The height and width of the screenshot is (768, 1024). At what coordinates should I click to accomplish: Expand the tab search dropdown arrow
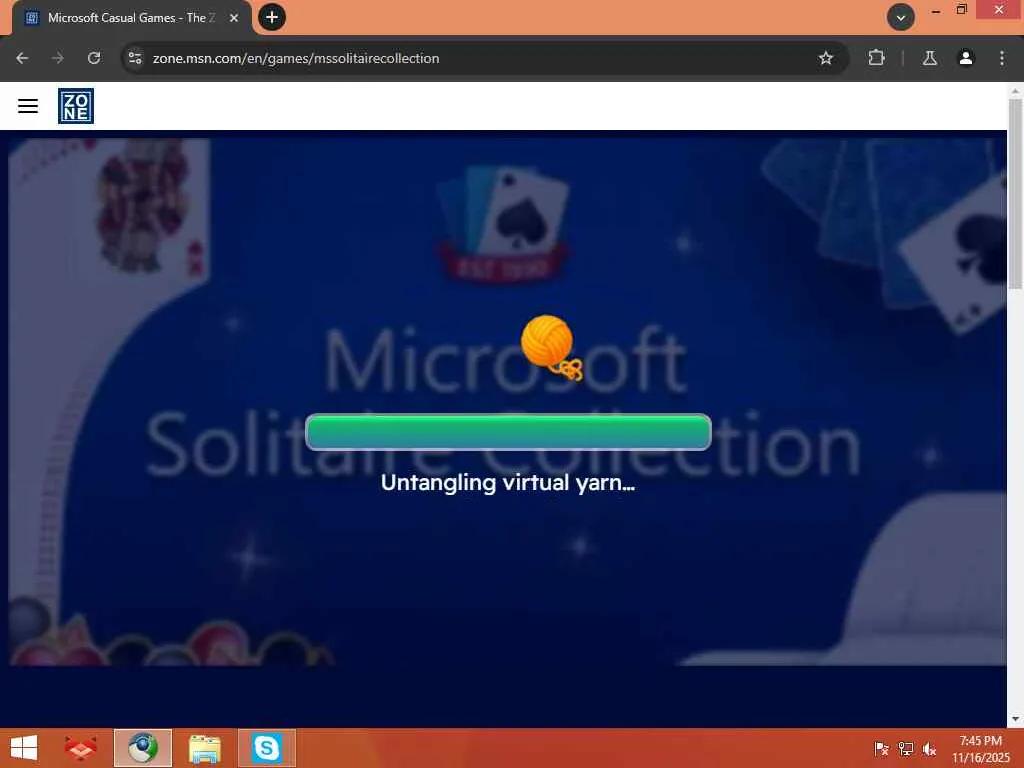[901, 18]
